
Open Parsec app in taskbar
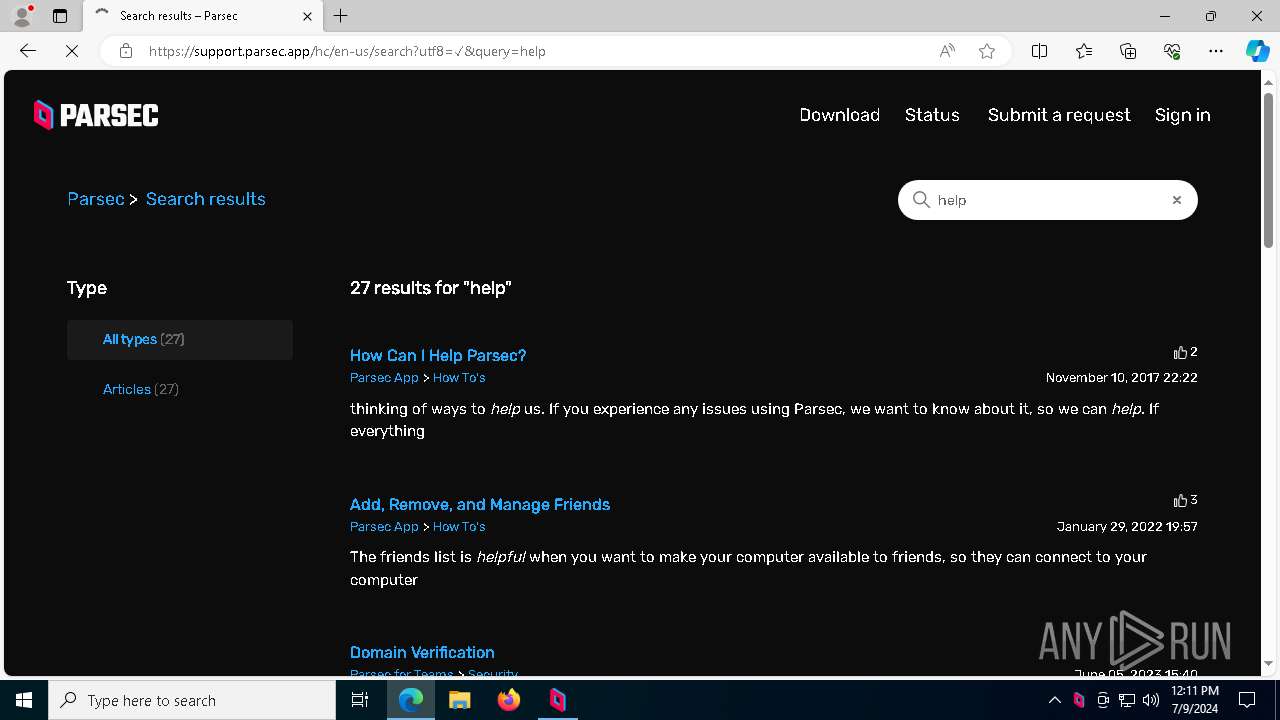558,700
